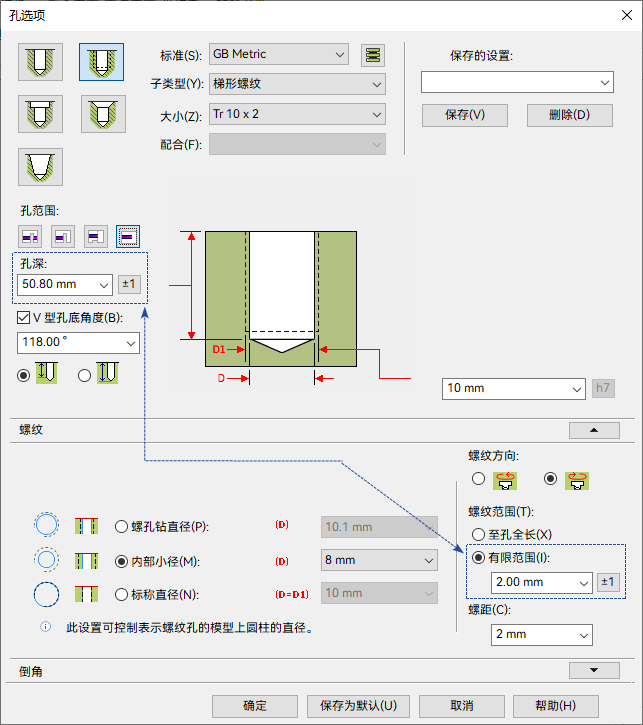643x725 pixels.
Task: Click the standards list icon beside GB Metric
Action: (x=373, y=55)
